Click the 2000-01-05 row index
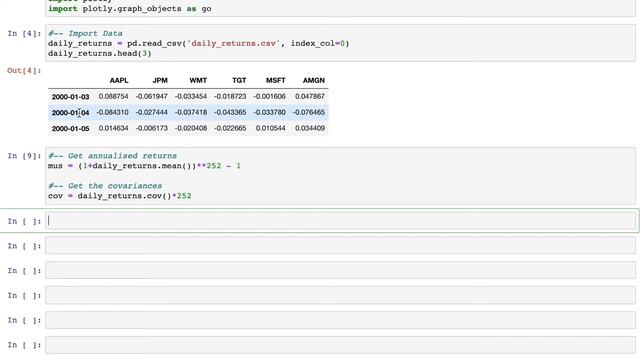Image resolution: width=640 pixels, height=360 pixels. [x=70, y=129]
